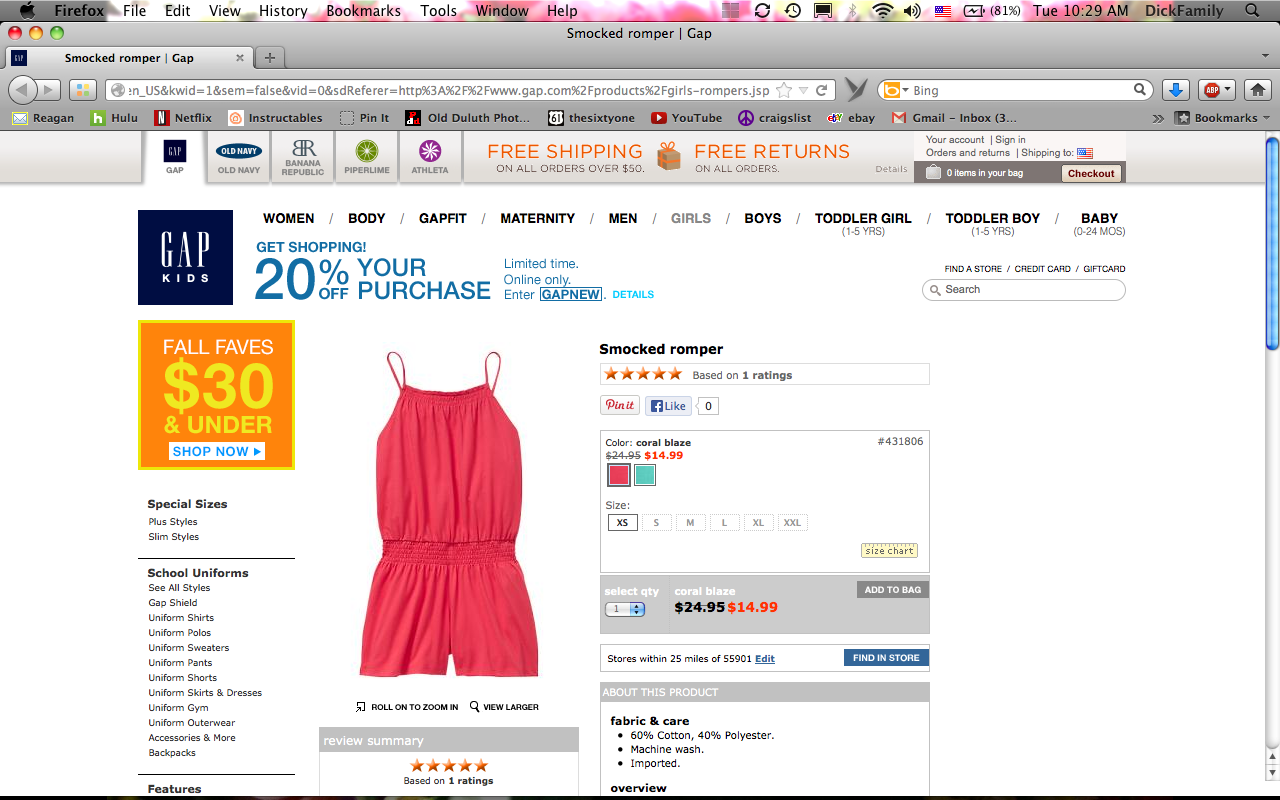Select size XS

tap(623, 522)
